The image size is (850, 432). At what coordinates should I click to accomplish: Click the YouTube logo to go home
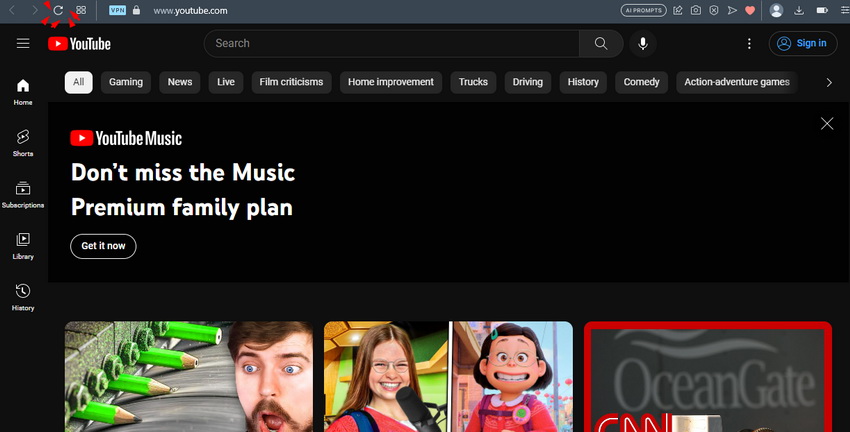pos(79,44)
